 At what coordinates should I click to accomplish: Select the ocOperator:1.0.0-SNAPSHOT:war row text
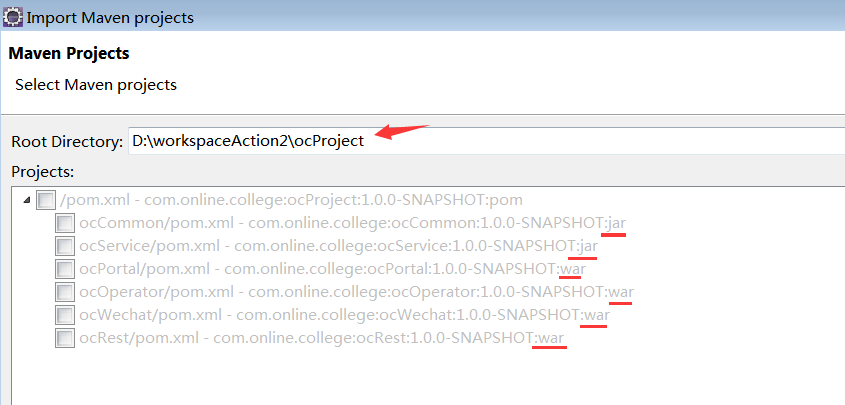[356, 292]
